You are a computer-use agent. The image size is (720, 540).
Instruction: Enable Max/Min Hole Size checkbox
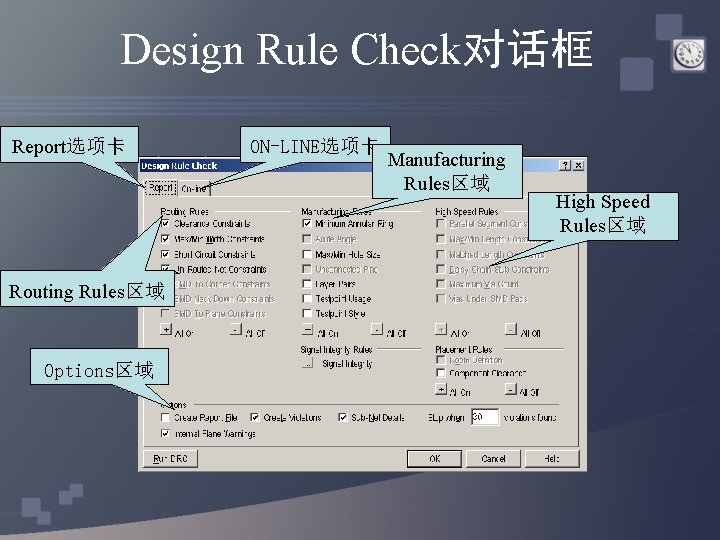pos(307,254)
